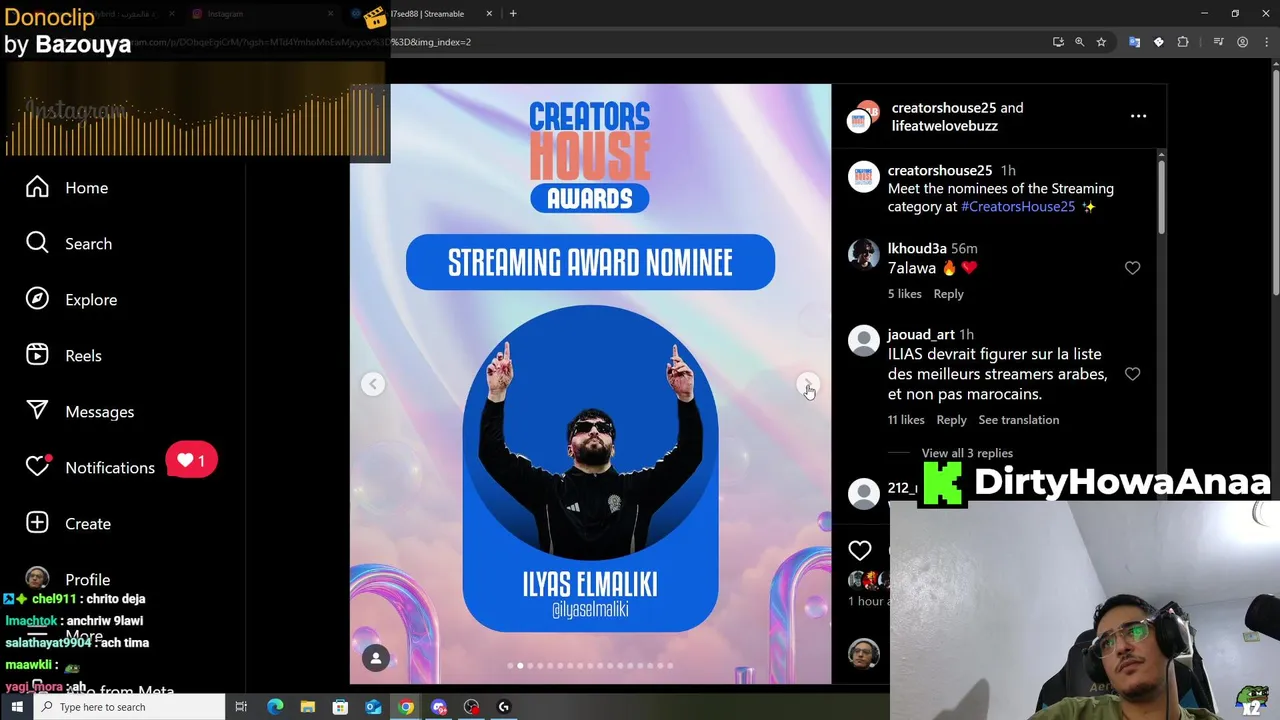The image size is (1280, 720).
Task: Bookmark this page with the star icon
Action: 1101,42
